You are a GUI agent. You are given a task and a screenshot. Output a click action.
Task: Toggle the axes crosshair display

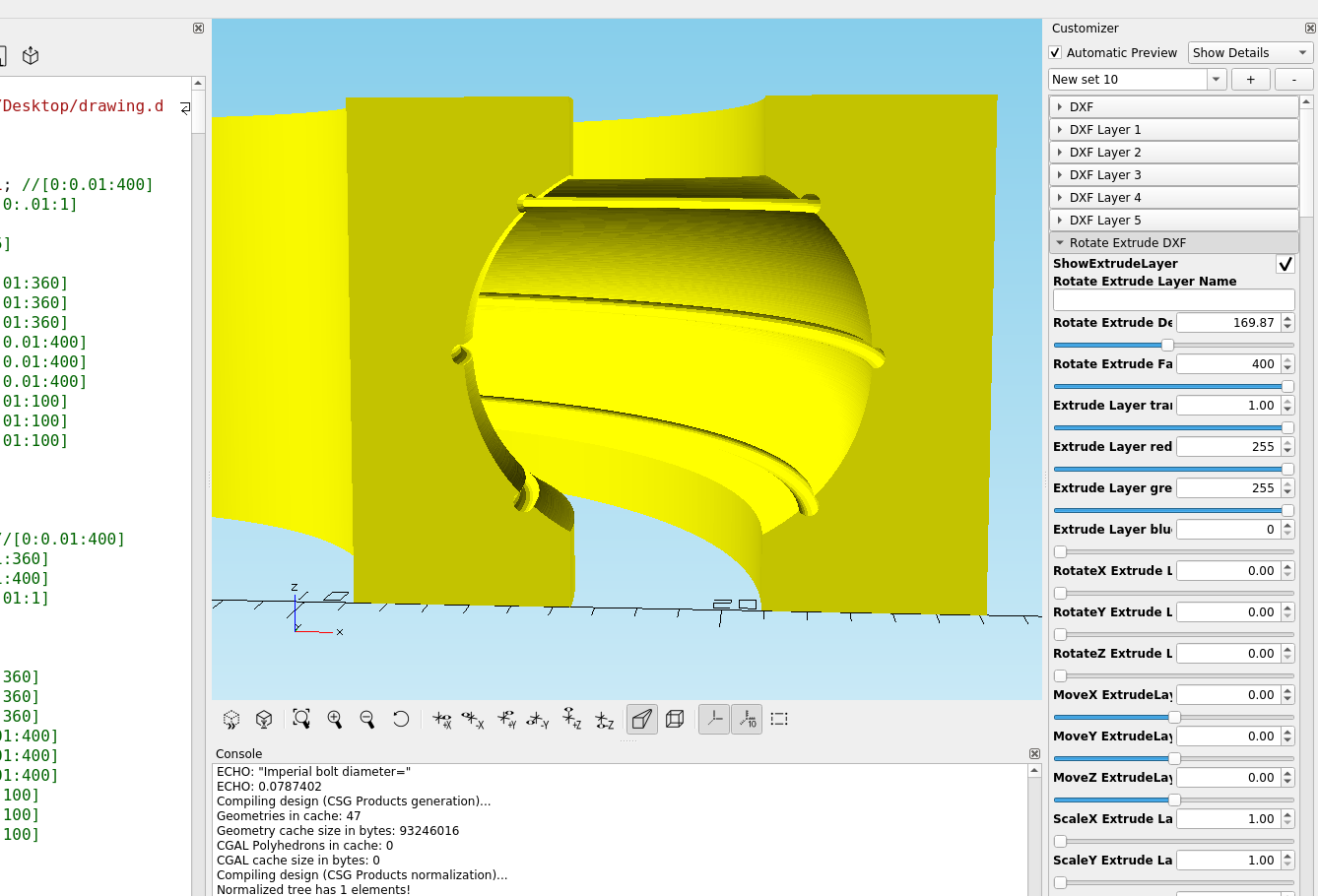713,719
